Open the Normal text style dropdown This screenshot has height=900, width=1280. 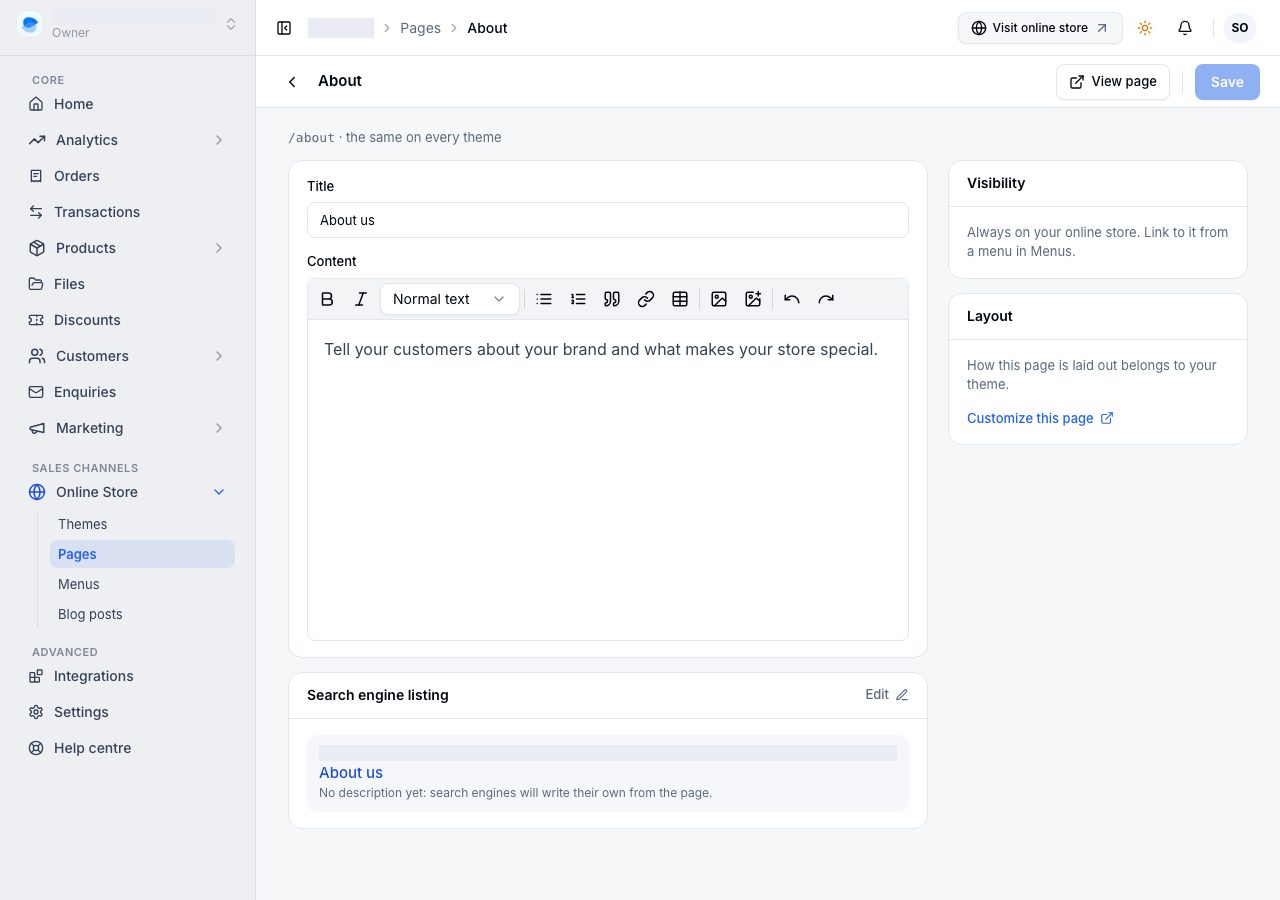click(x=450, y=299)
